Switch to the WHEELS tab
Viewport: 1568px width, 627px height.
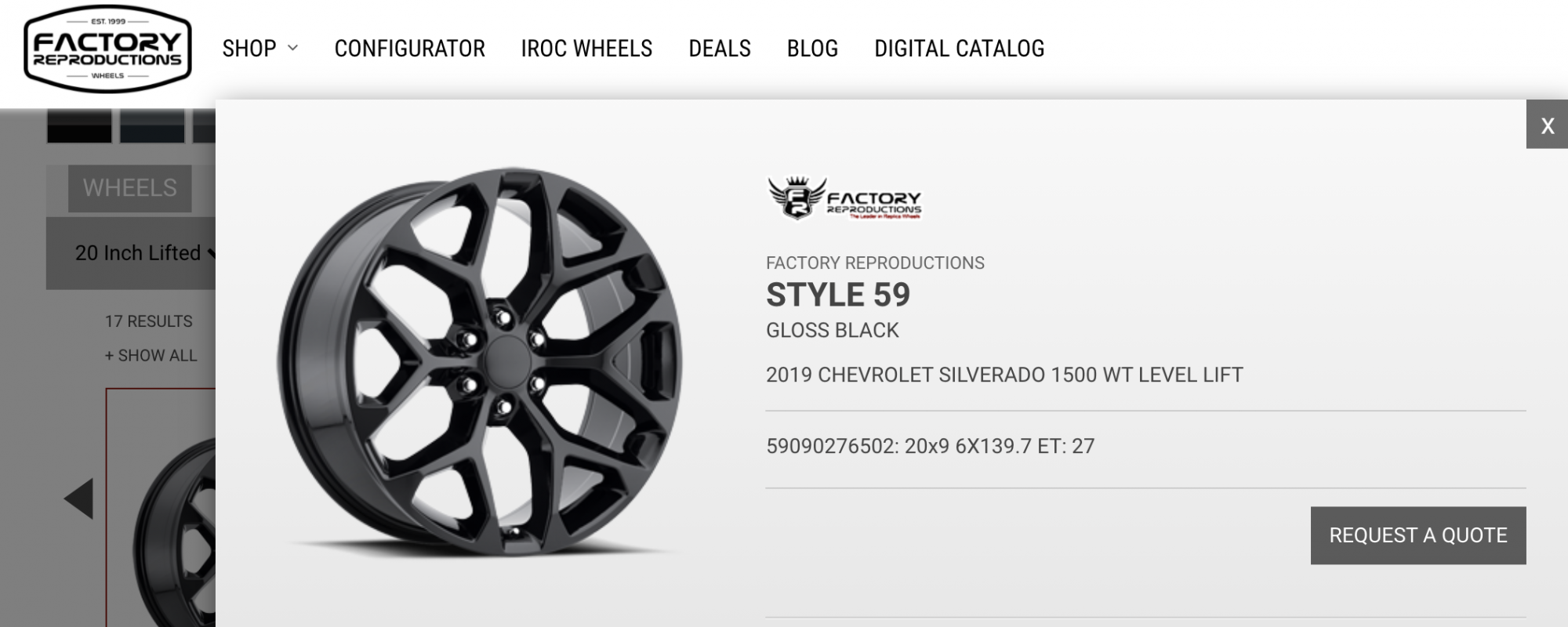130,188
